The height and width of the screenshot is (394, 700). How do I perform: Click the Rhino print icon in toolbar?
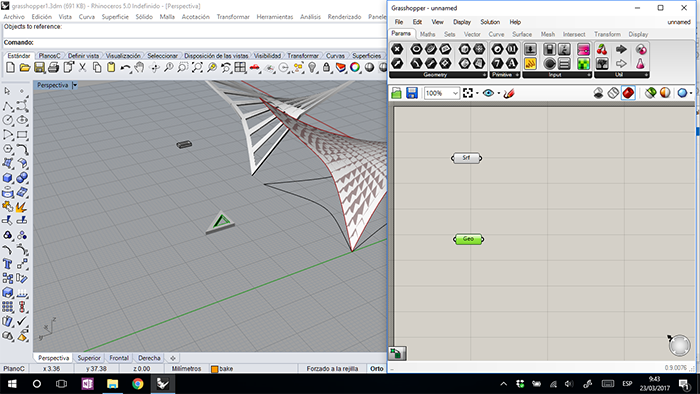[x=53, y=68]
